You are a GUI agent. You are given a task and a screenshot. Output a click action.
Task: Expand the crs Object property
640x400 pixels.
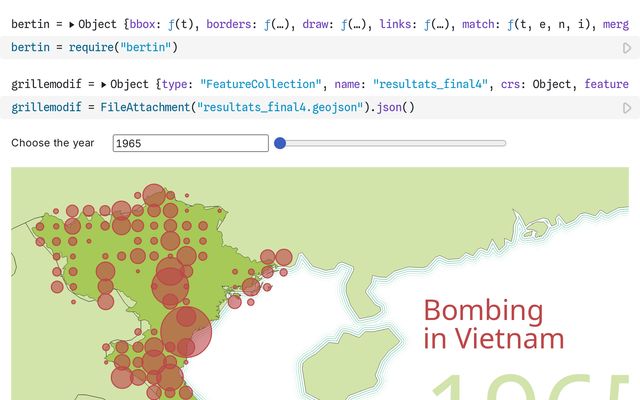tap(539, 85)
